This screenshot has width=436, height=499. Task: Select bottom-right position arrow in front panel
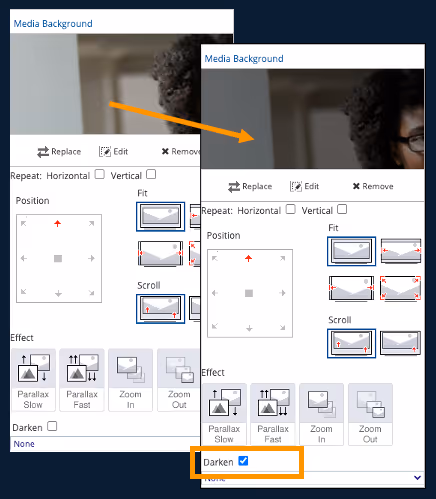283,328
